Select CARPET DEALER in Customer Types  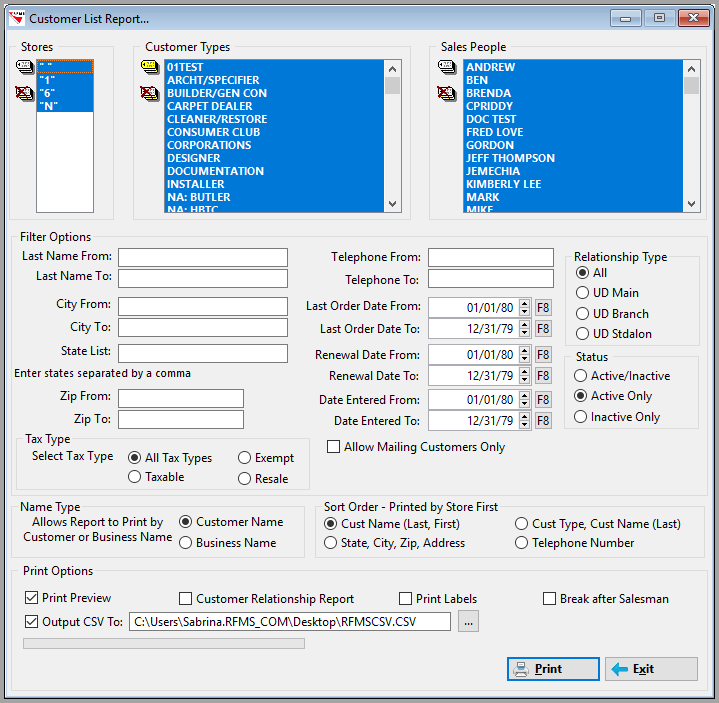(x=274, y=106)
